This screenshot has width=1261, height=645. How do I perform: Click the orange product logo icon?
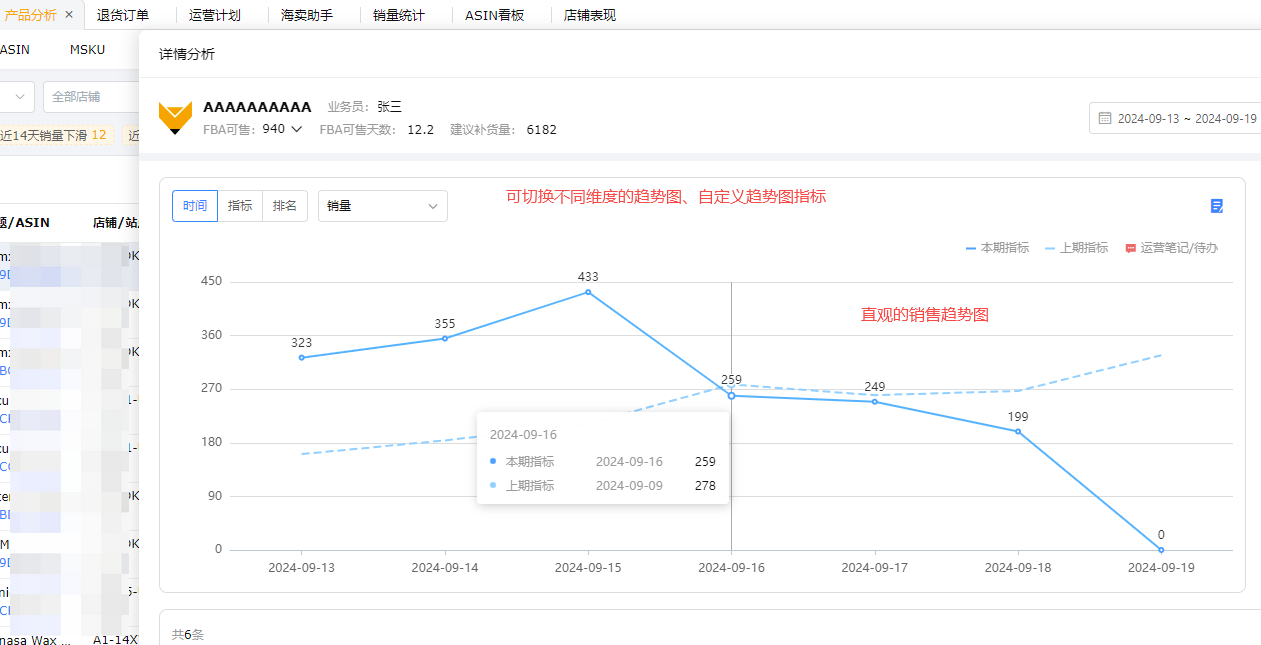[176, 117]
